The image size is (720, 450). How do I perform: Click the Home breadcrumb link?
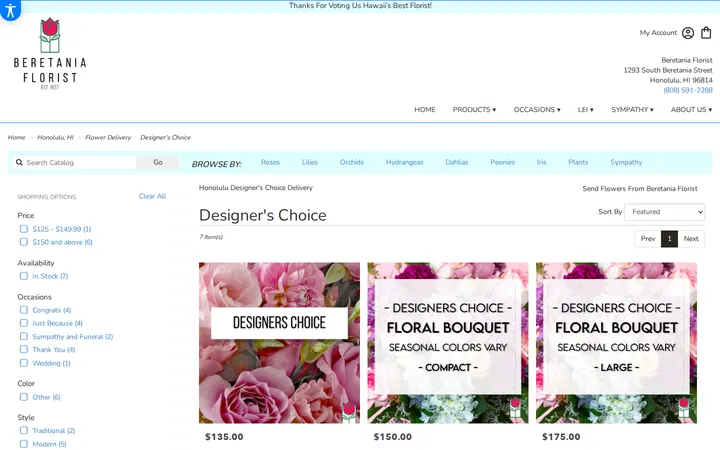click(17, 137)
